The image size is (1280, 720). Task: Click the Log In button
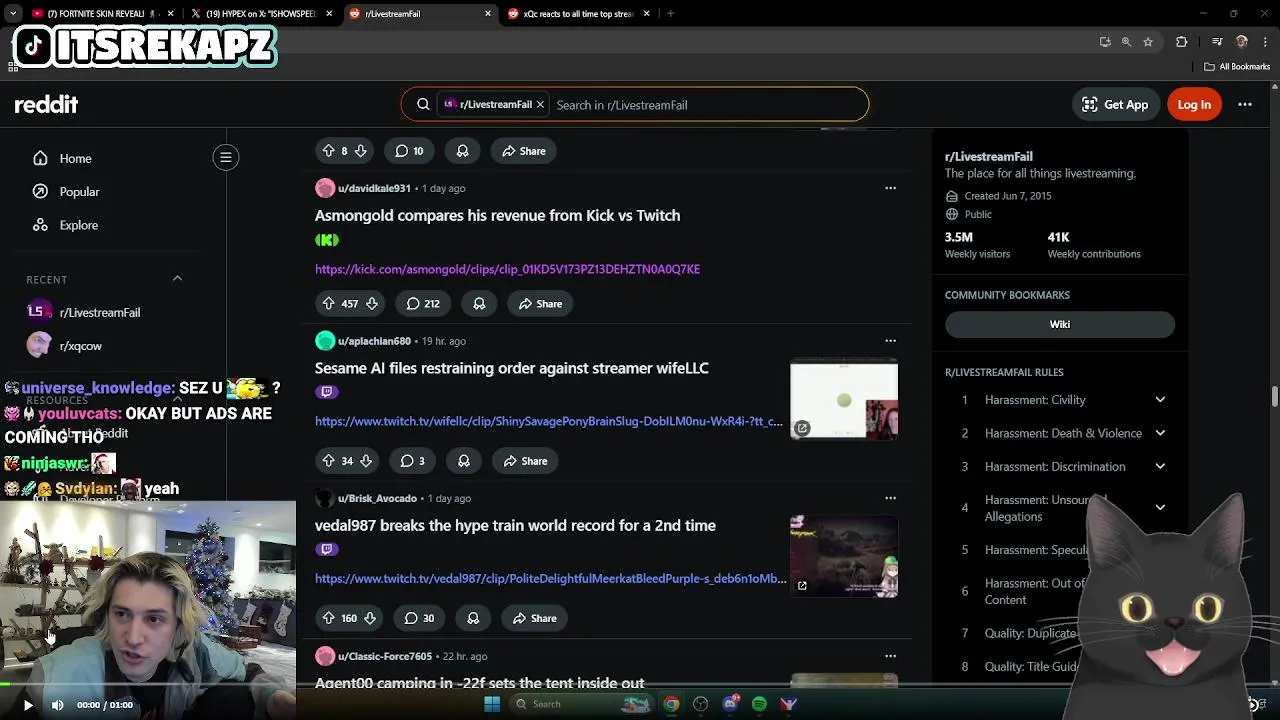(x=1194, y=104)
